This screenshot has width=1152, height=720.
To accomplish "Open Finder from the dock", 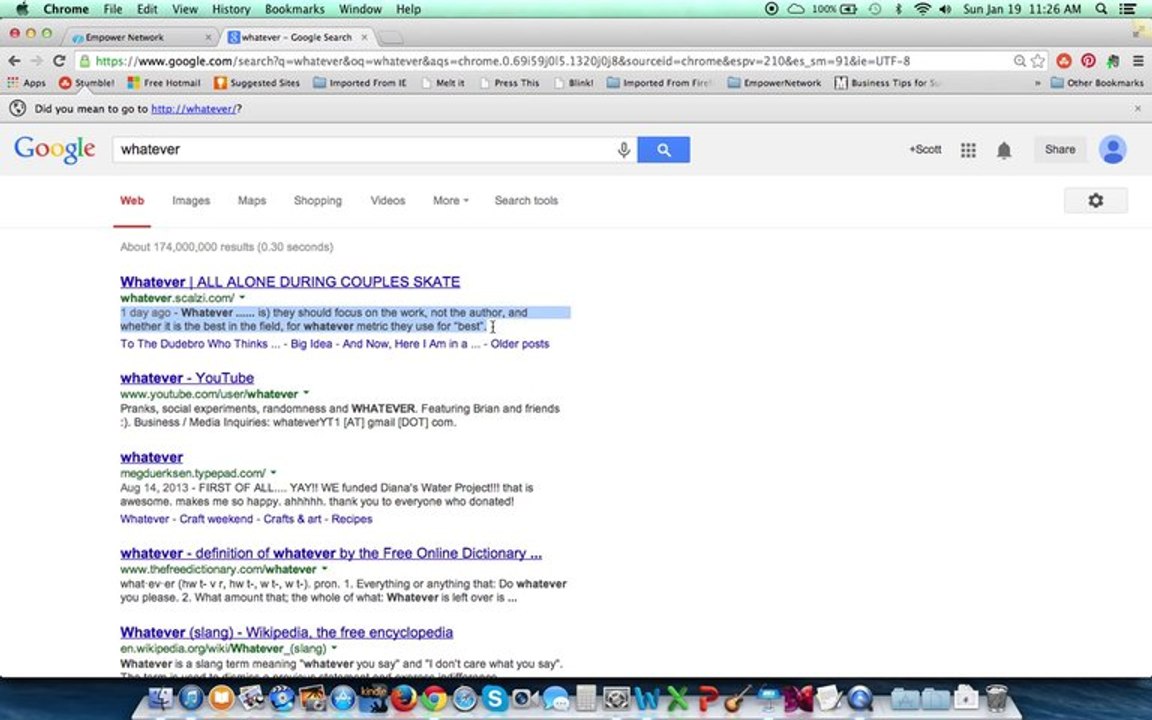I will [160, 698].
